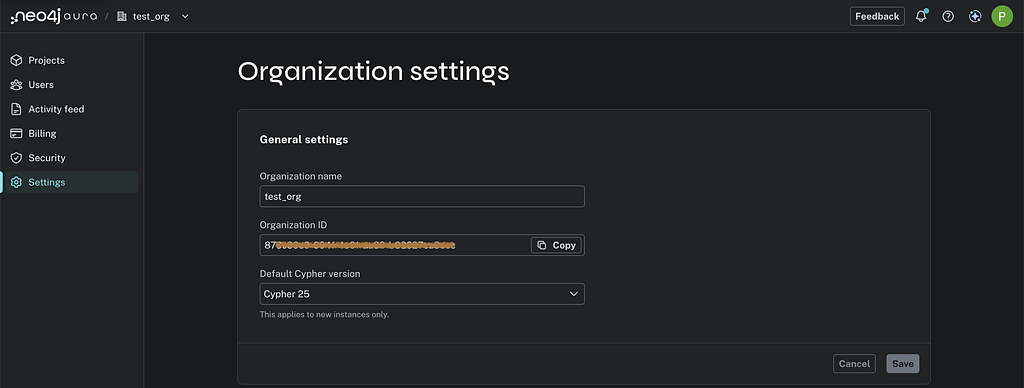Viewport: 1024px width, 388px height.
Task: Click the 'Organization name' label
Action: [300, 176]
